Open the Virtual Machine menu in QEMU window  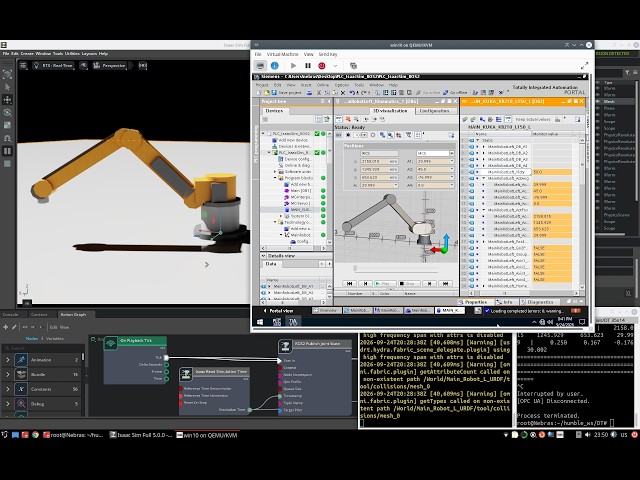[x=282, y=54]
